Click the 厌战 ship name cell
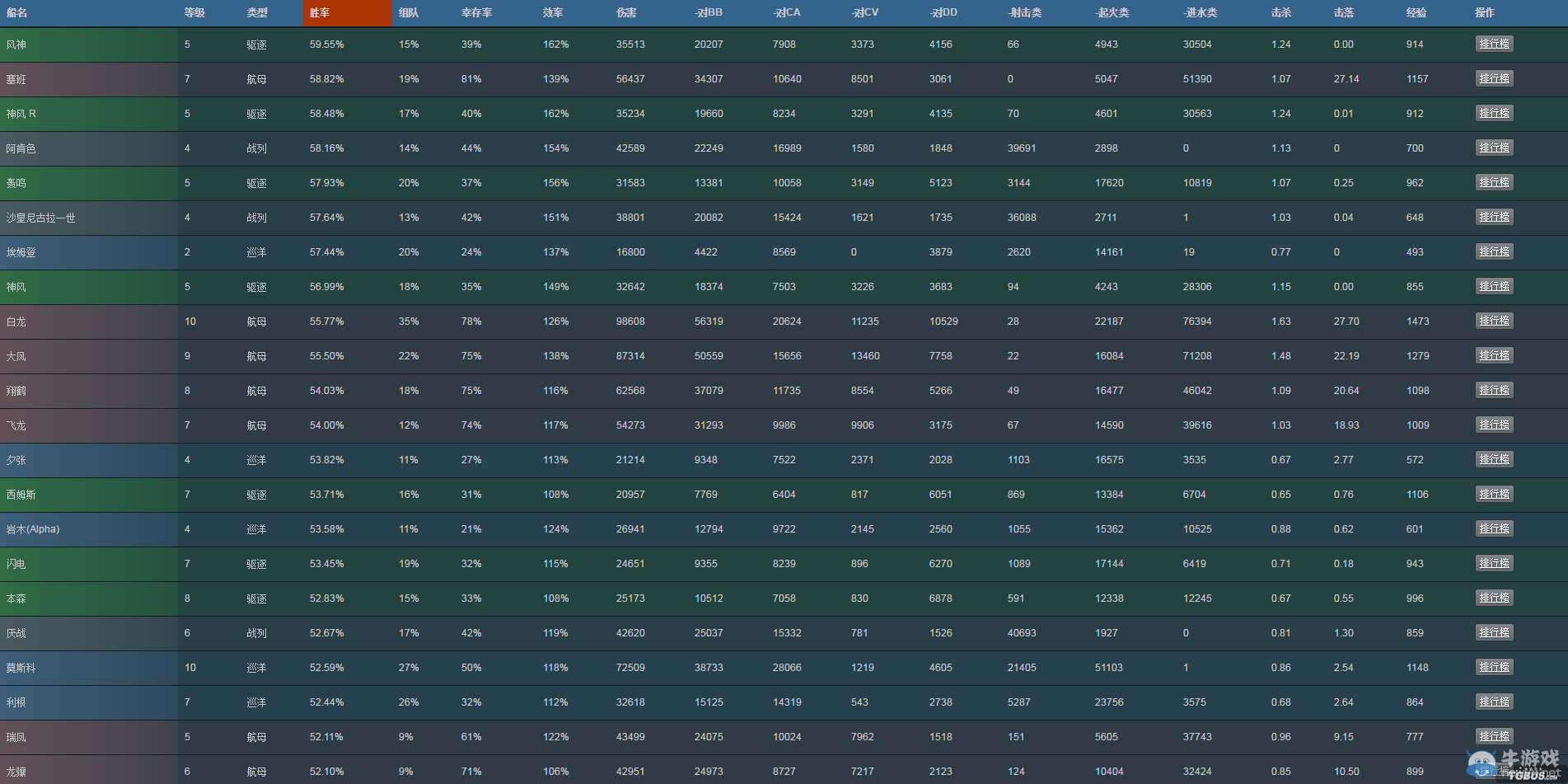1568x784 pixels. click(x=16, y=633)
